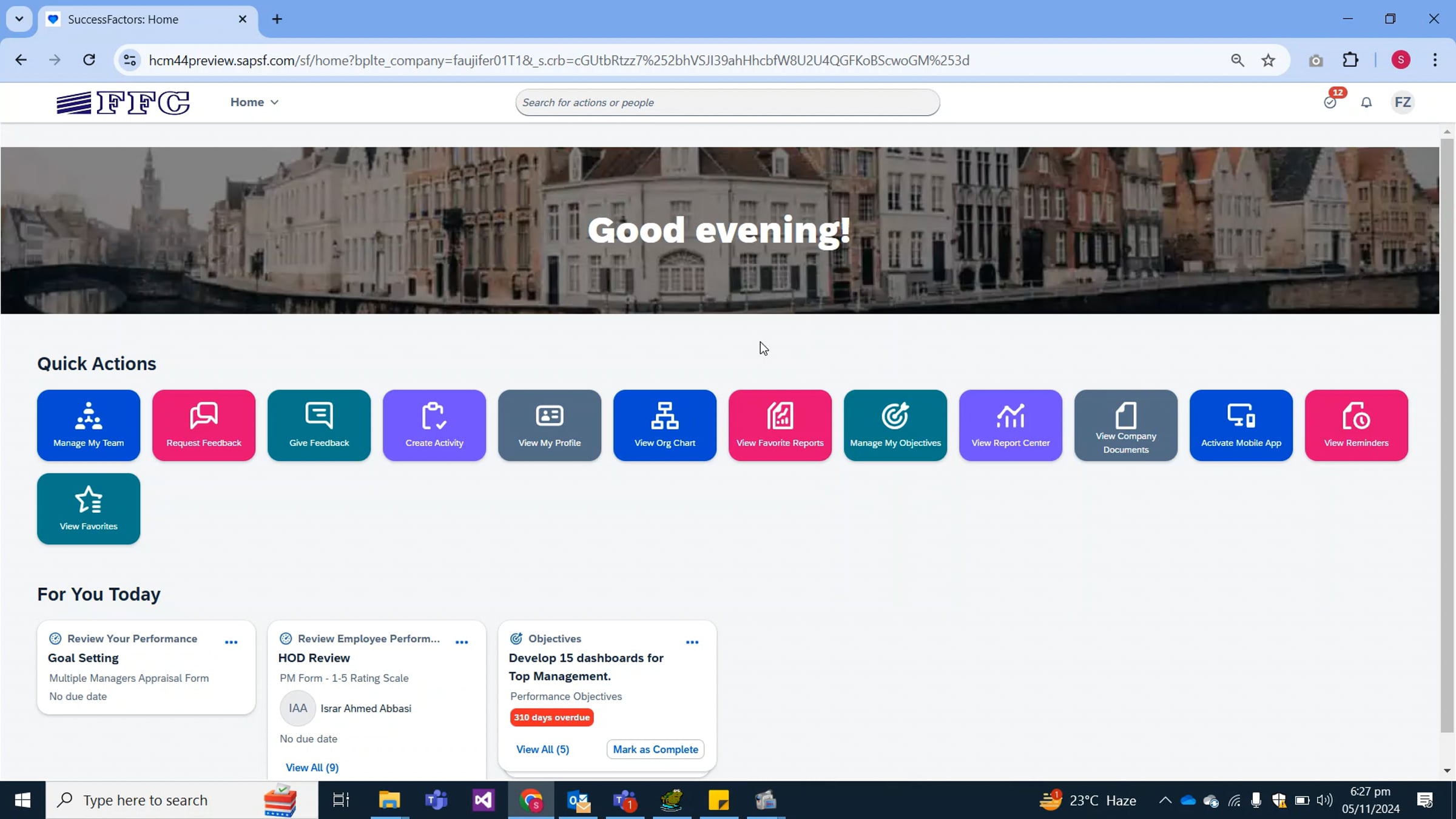Open options menu on Goal Setting card

pyautogui.click(x=232, y=642)
